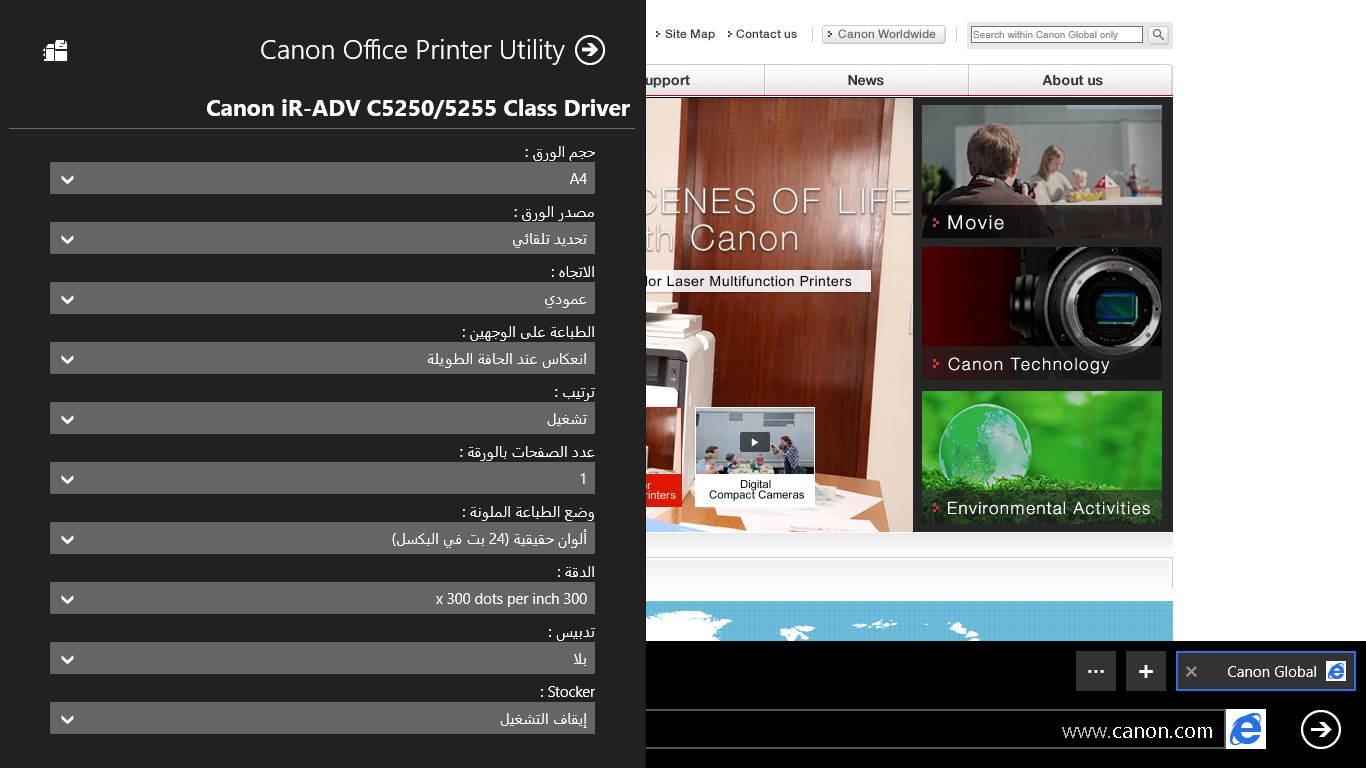Click the Canon Office Printer Utility arrow icon
Image resolution: width=1366 pixels, height=768 pixels.
(590, 50)
